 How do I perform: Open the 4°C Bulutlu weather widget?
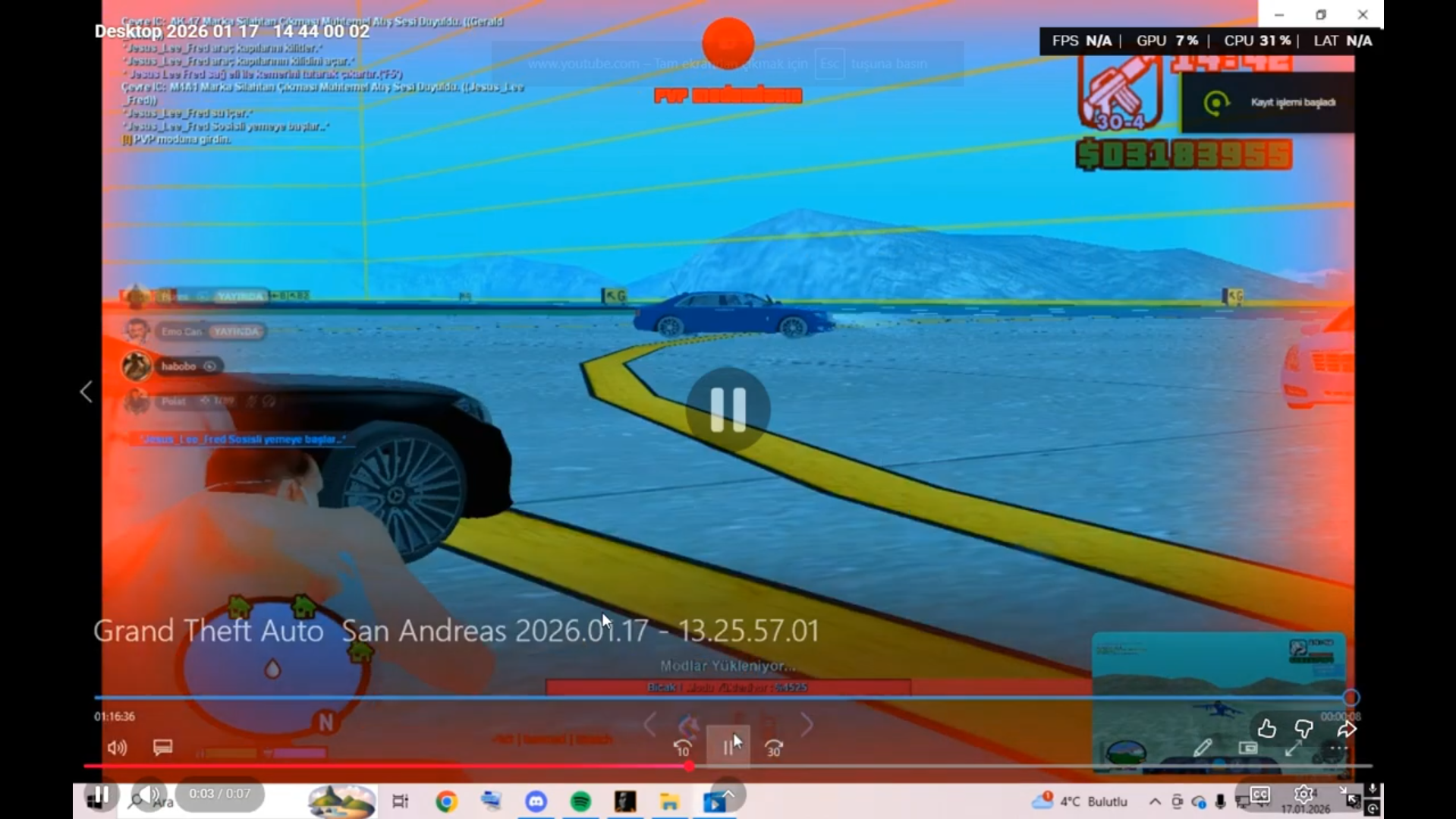coord(1080,802)
